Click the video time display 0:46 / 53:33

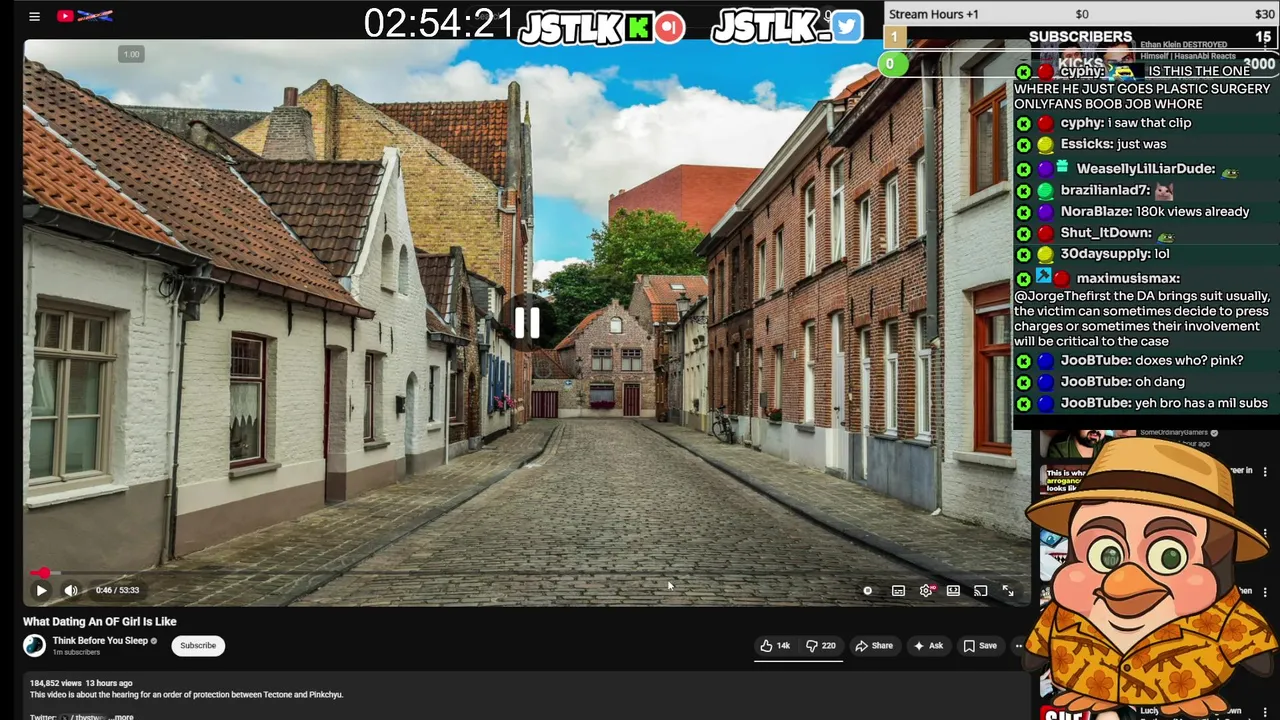click(x=117, y=590)
